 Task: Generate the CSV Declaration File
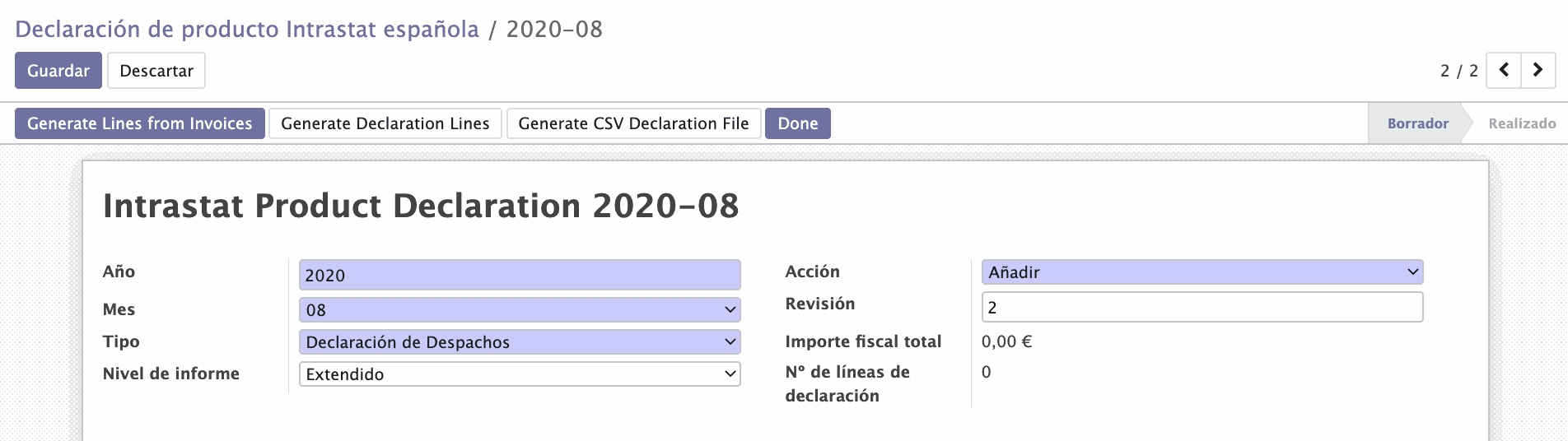[633, 123]
